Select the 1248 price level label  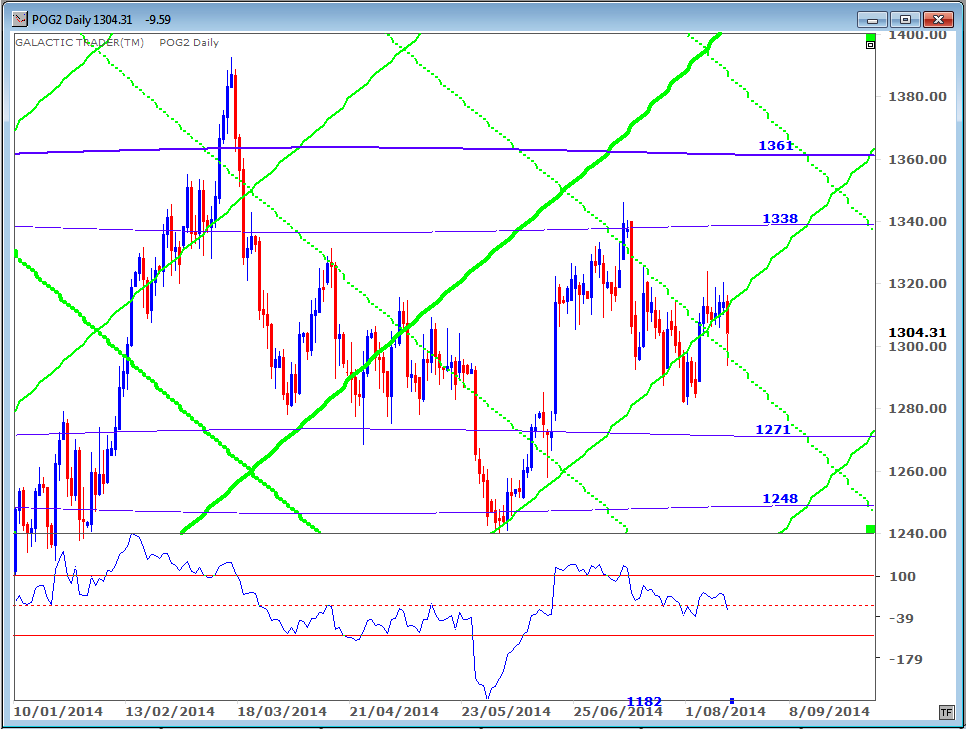point(780,498)
